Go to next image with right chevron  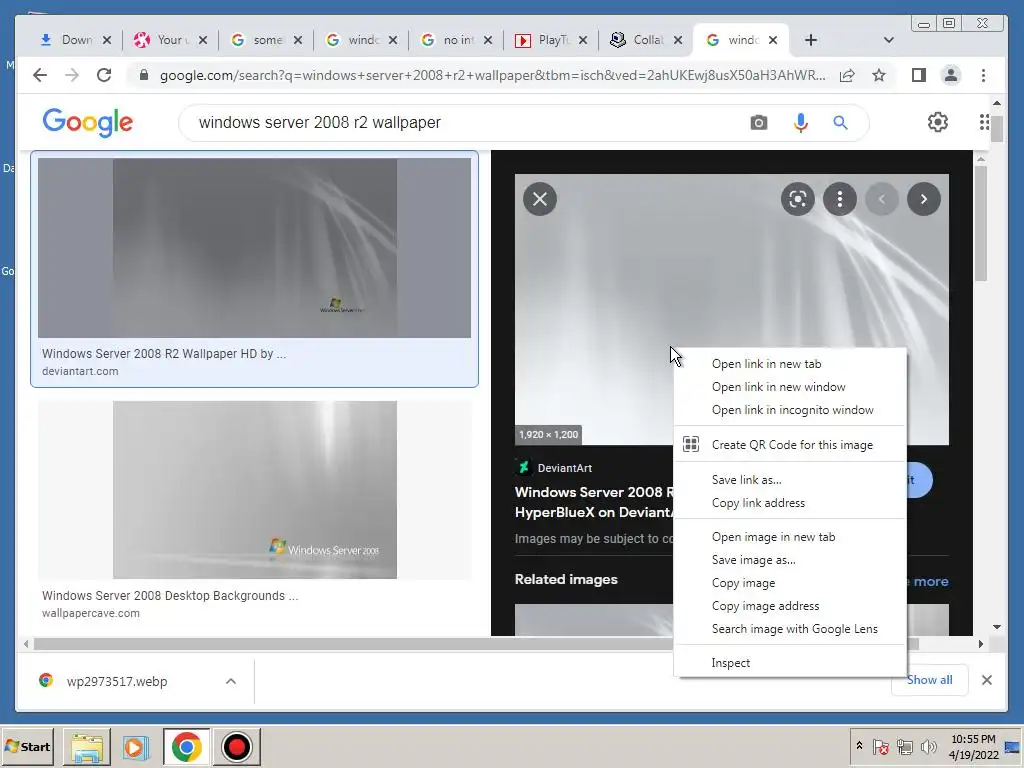click(924, 199)
